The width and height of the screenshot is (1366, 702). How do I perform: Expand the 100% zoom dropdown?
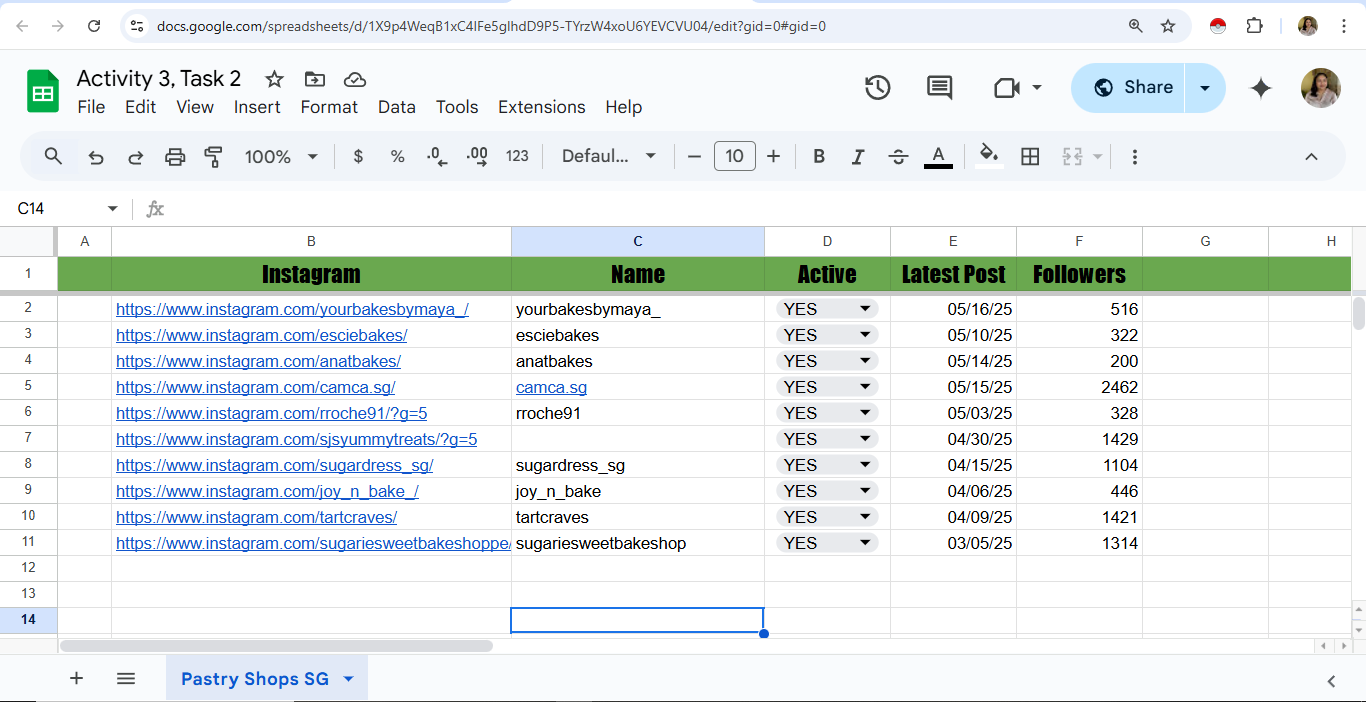click(281, 156)
